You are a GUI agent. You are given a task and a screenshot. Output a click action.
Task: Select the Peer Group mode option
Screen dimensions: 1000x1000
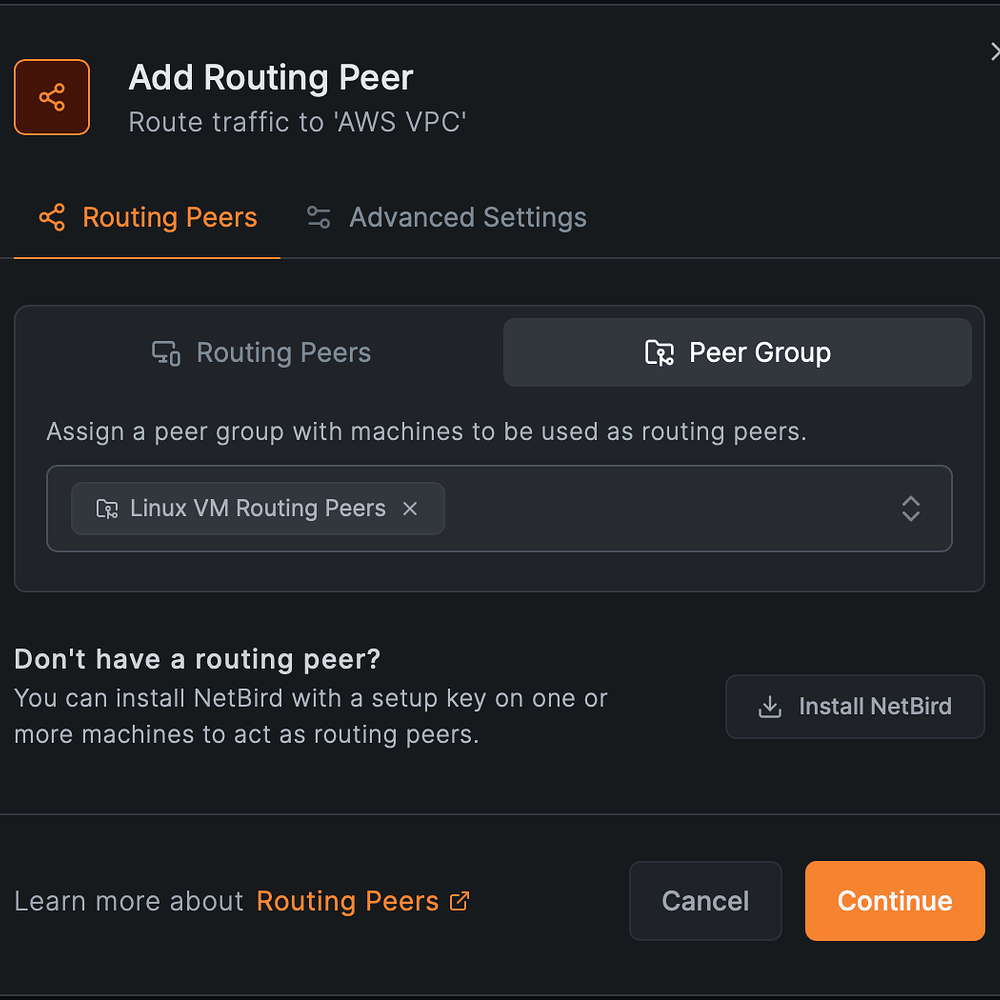[x=737, y=352]
